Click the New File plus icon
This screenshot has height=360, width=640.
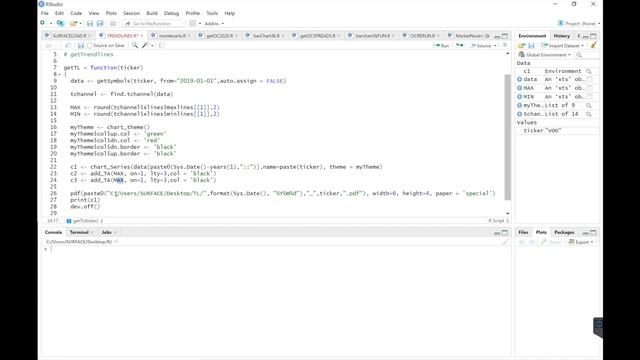pyautogui.click(x=43, y=23)
